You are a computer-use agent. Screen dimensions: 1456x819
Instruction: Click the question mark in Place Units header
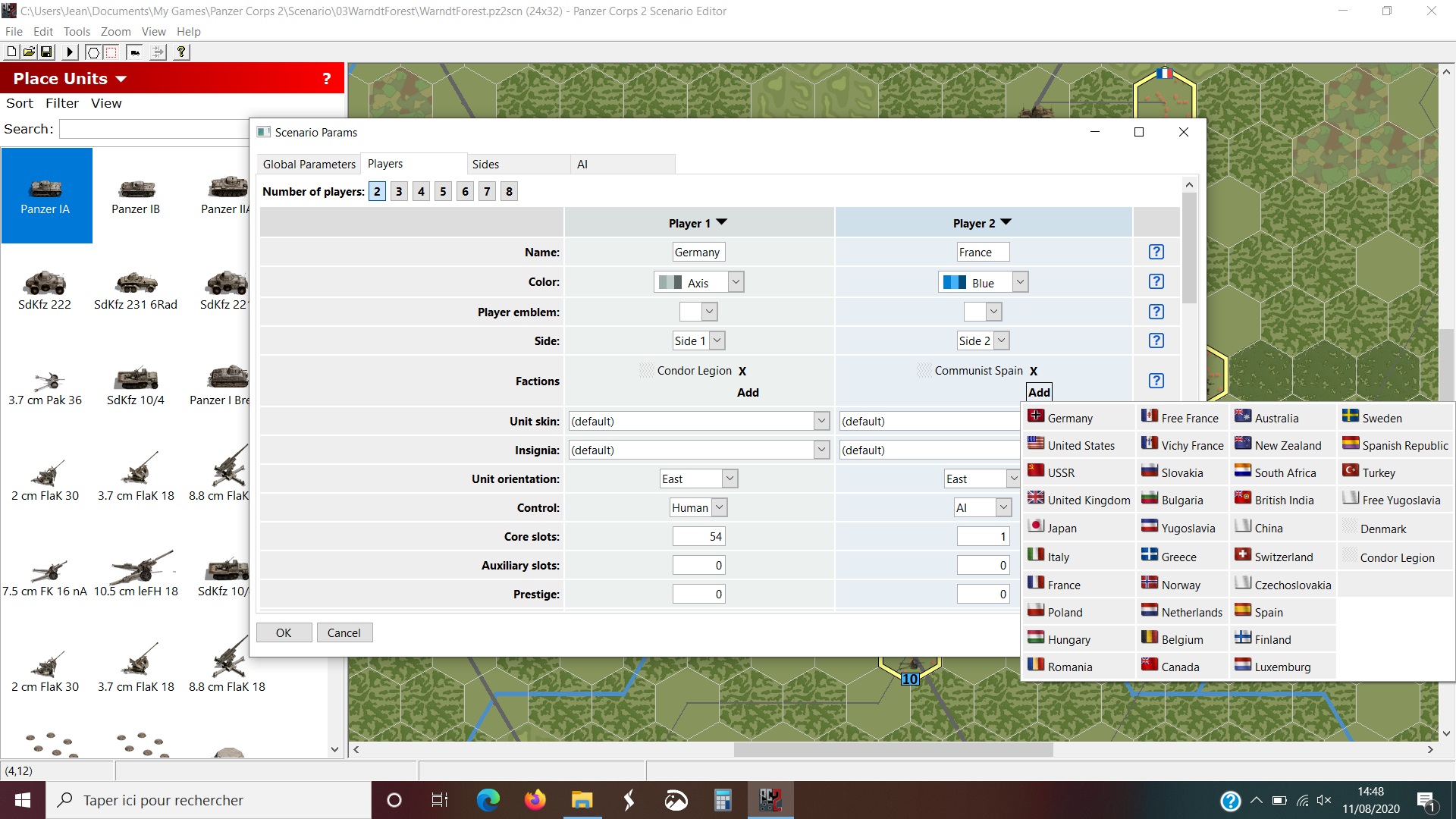326,78
